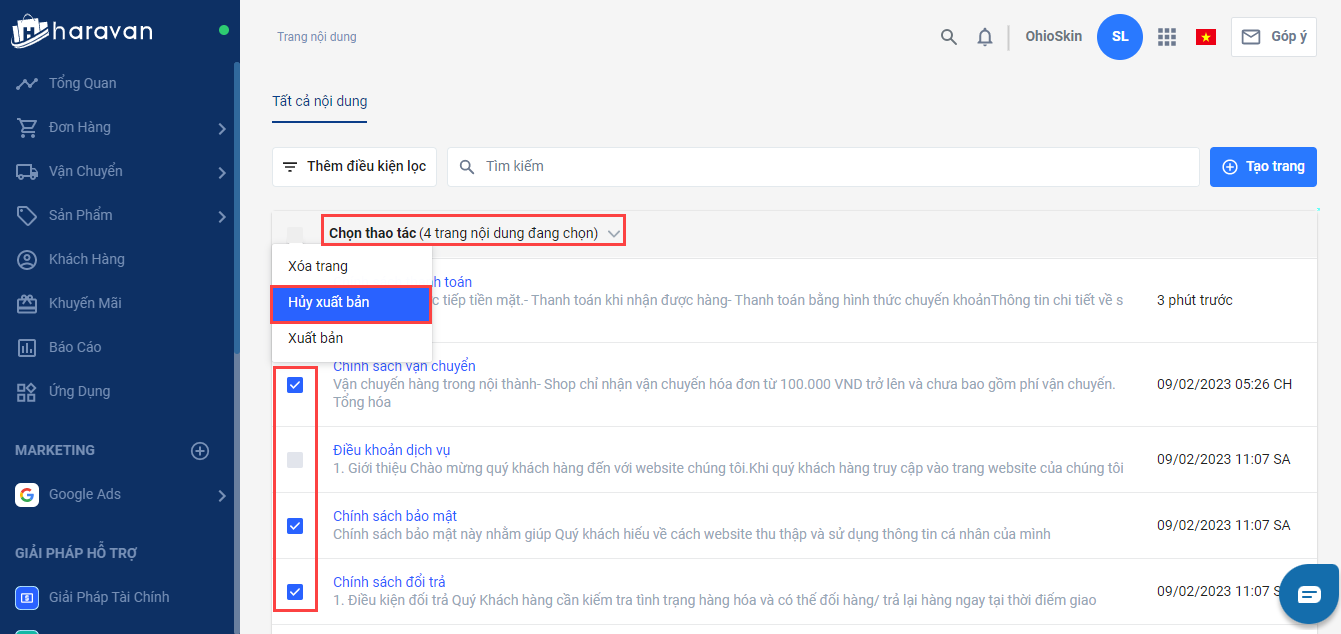This screenshot has width=1341, height=634.
Task: Uncheck the Chính sách đổi trả checkbox
Action: point(295,591)
